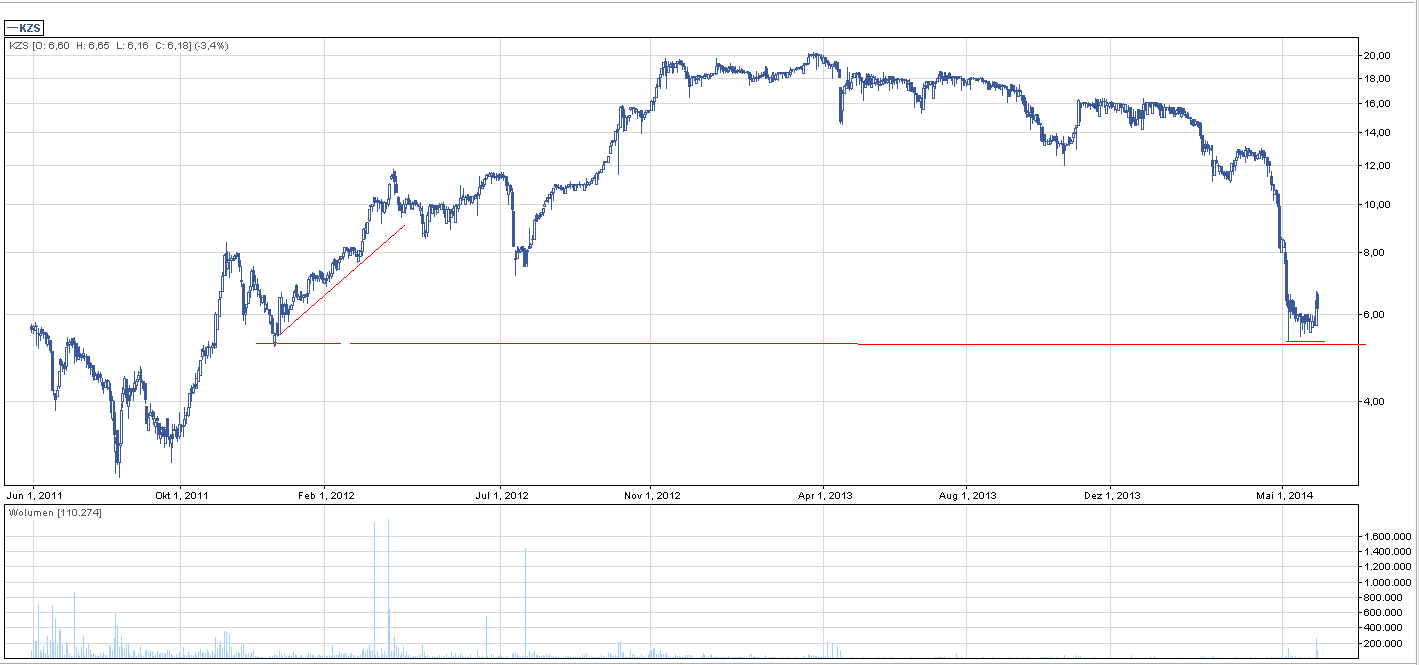Click the Okt 1, 2011 date label
This screenshot has height=665, width=1420.
(x=180, y=495)
